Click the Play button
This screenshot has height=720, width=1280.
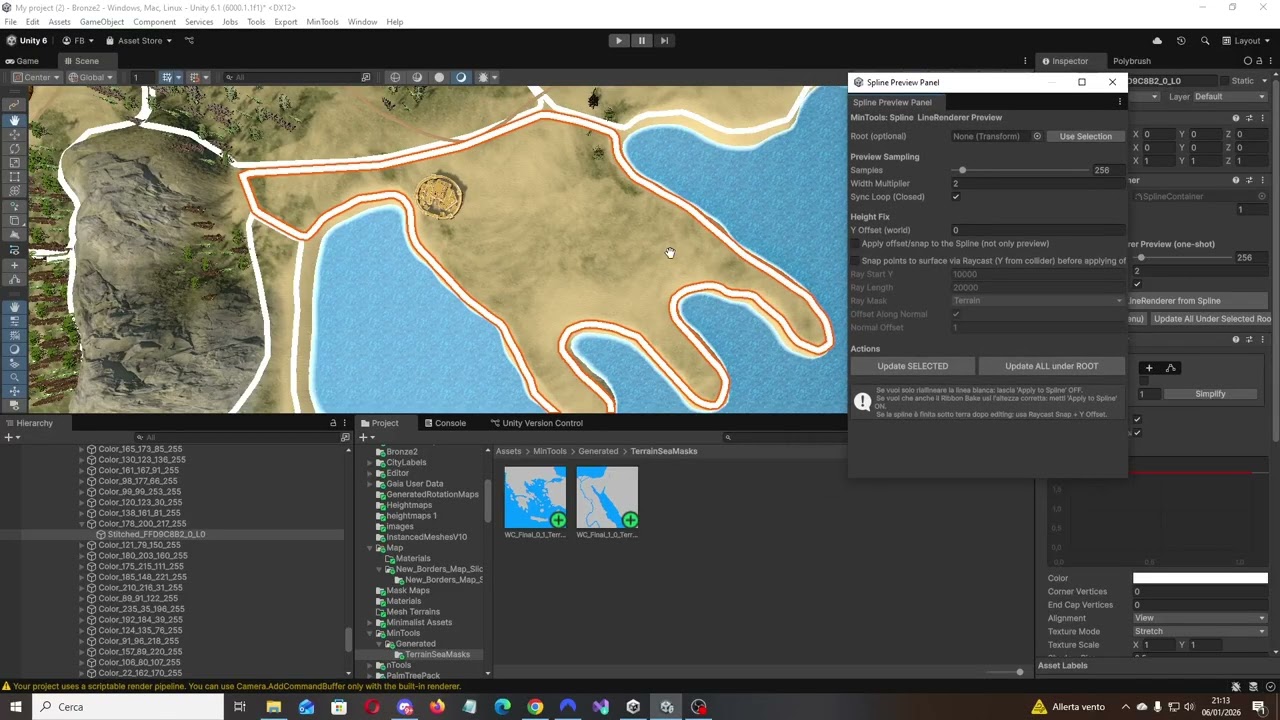pyautogui.click(x=619, y=41)
